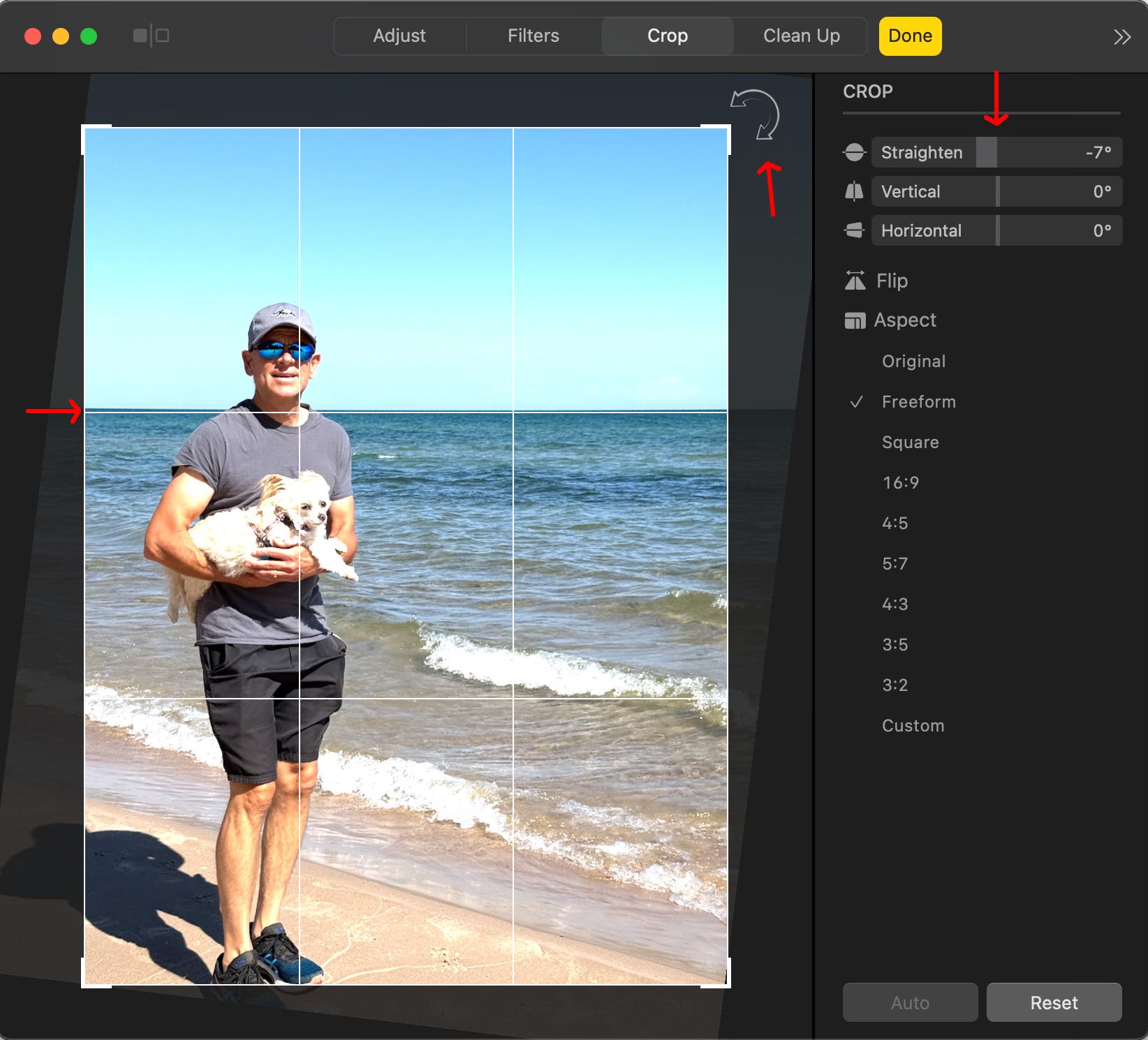Click the top-left crop corner handle
Image resolution: width=1148 pixels, height=1040 pixels.
pyautogui.click(x=84, y=128)
